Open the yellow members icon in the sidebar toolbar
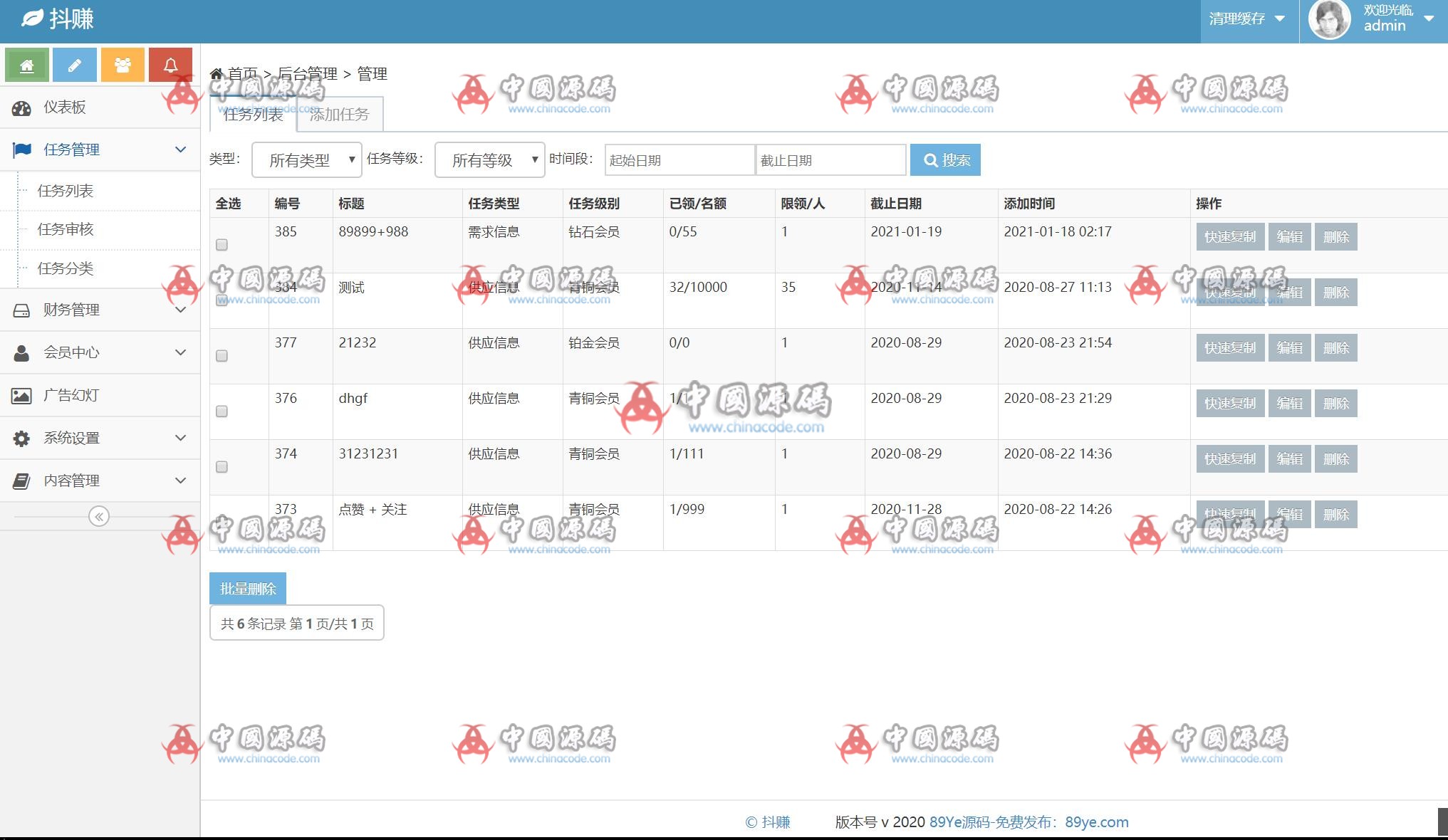The height and width of the screenshot is (840, 1448). coord(123,64)
